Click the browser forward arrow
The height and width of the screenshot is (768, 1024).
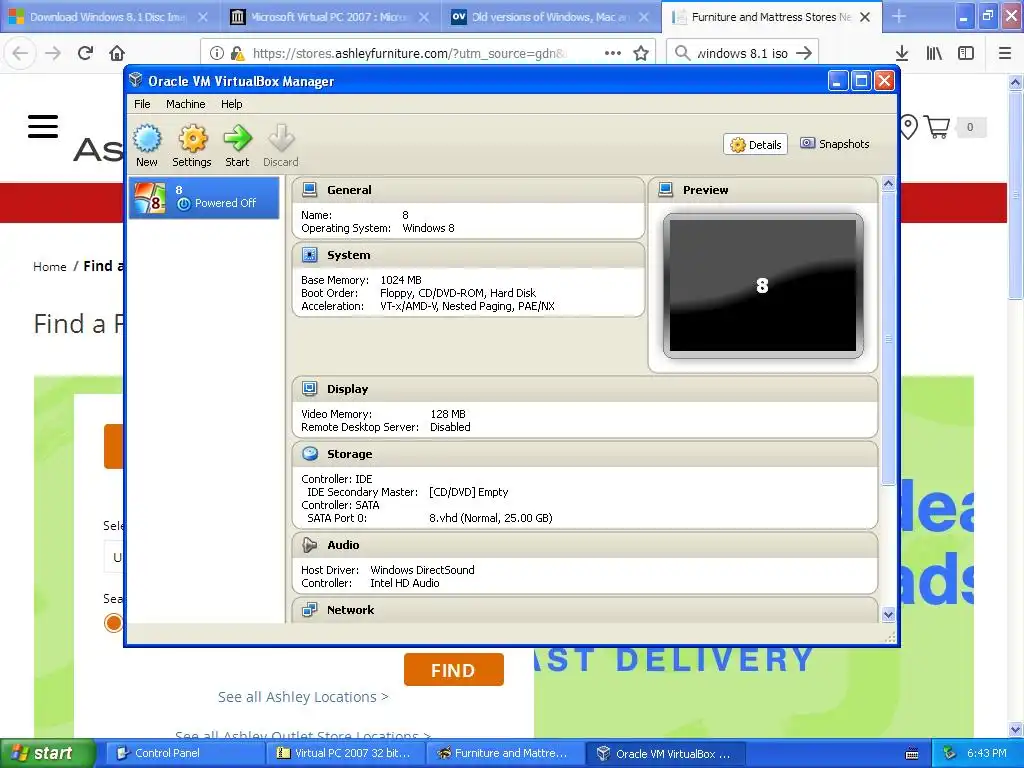click(x=53, y=53)
